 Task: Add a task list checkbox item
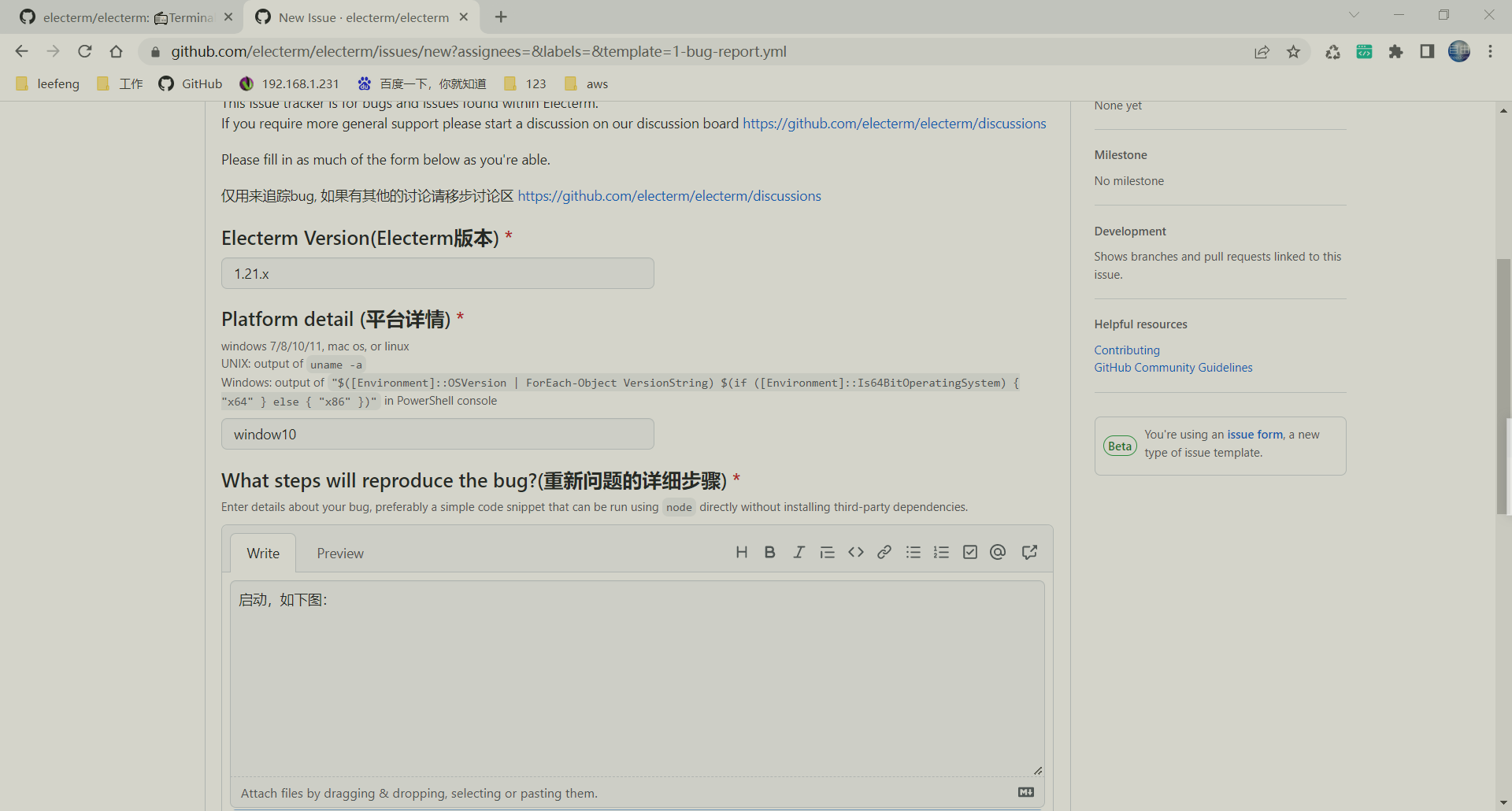tap(970, 552)
